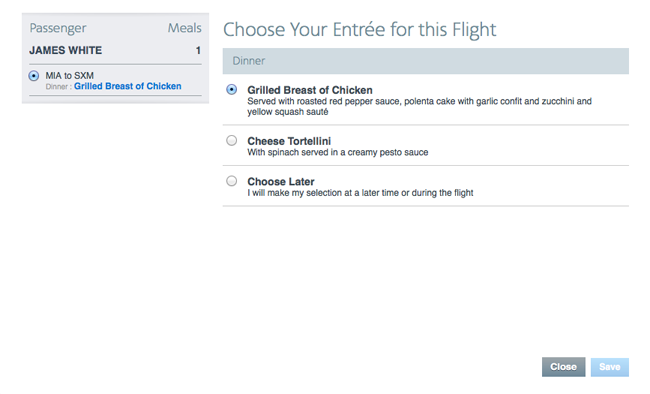
Task: Click the Choose Later option title
Action: tap(281, 182)
